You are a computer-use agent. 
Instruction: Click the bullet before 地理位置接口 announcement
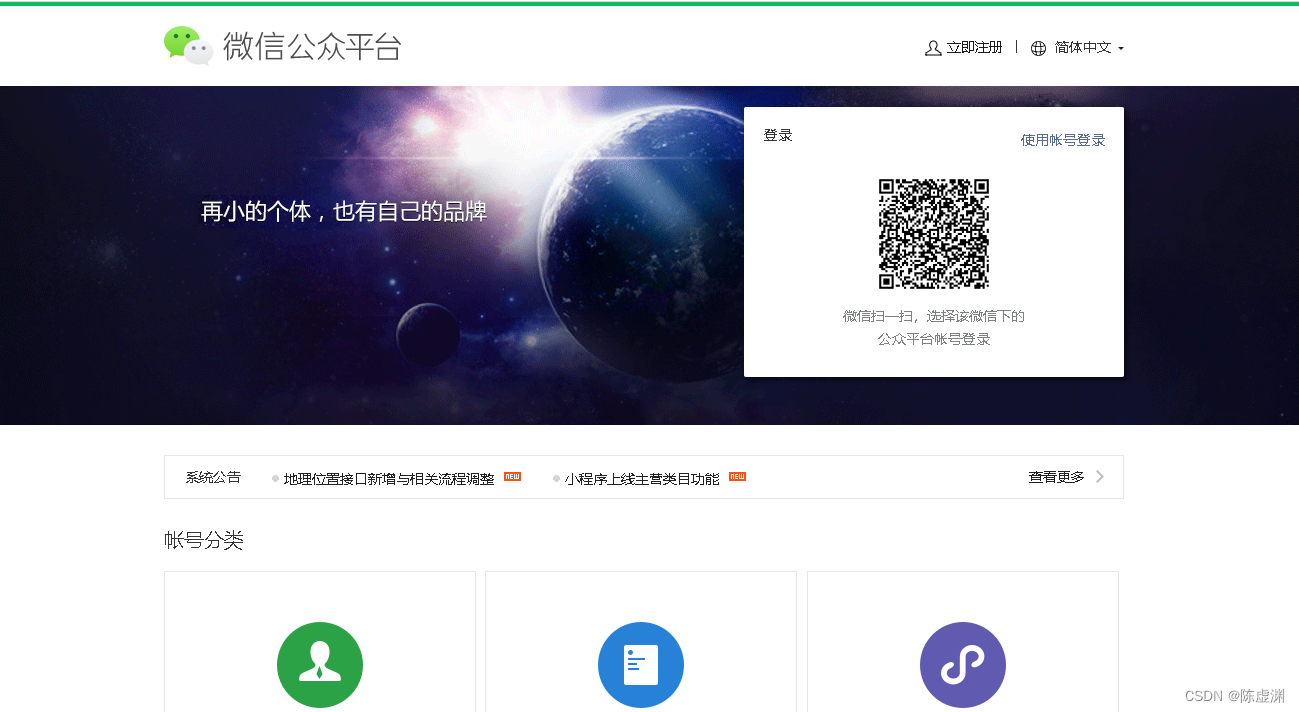pos(275,478)
